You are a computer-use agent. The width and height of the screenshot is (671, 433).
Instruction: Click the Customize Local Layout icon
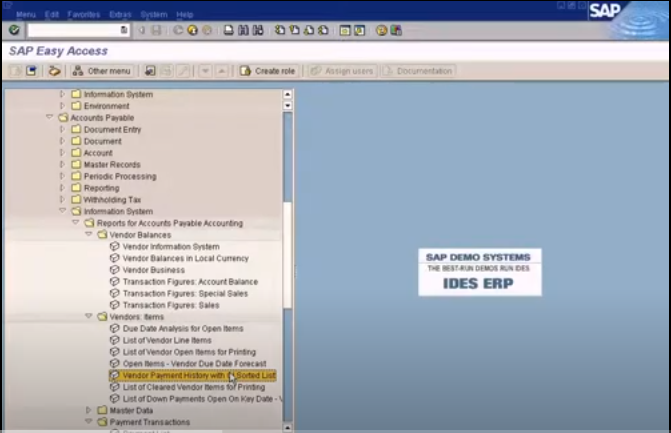[x=396, y=30]
